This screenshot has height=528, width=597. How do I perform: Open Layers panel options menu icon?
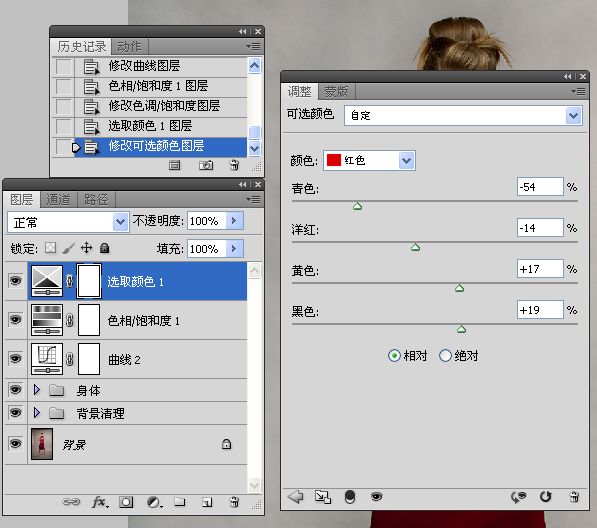[253, 199]
